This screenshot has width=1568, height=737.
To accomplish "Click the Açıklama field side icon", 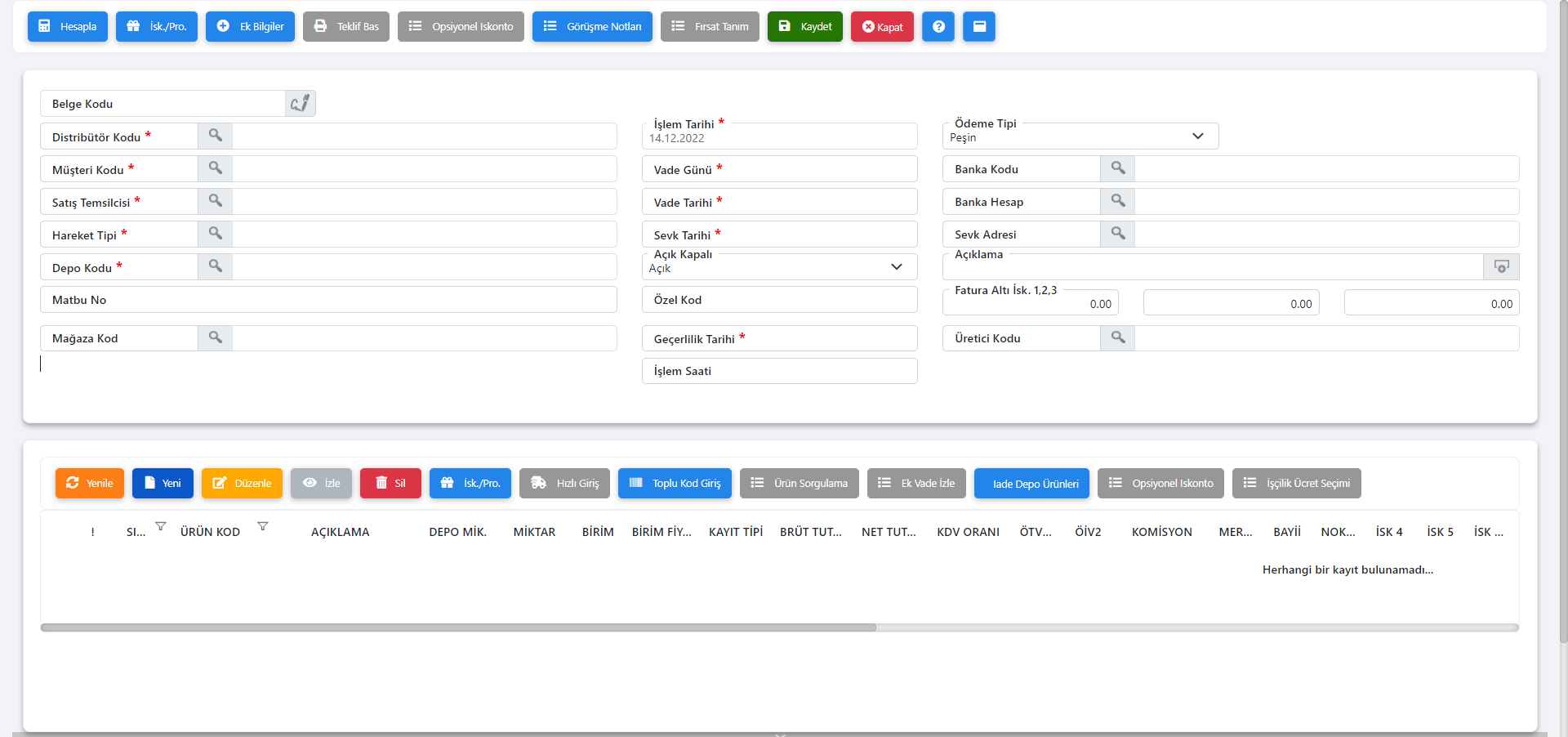I will 1501,266.
